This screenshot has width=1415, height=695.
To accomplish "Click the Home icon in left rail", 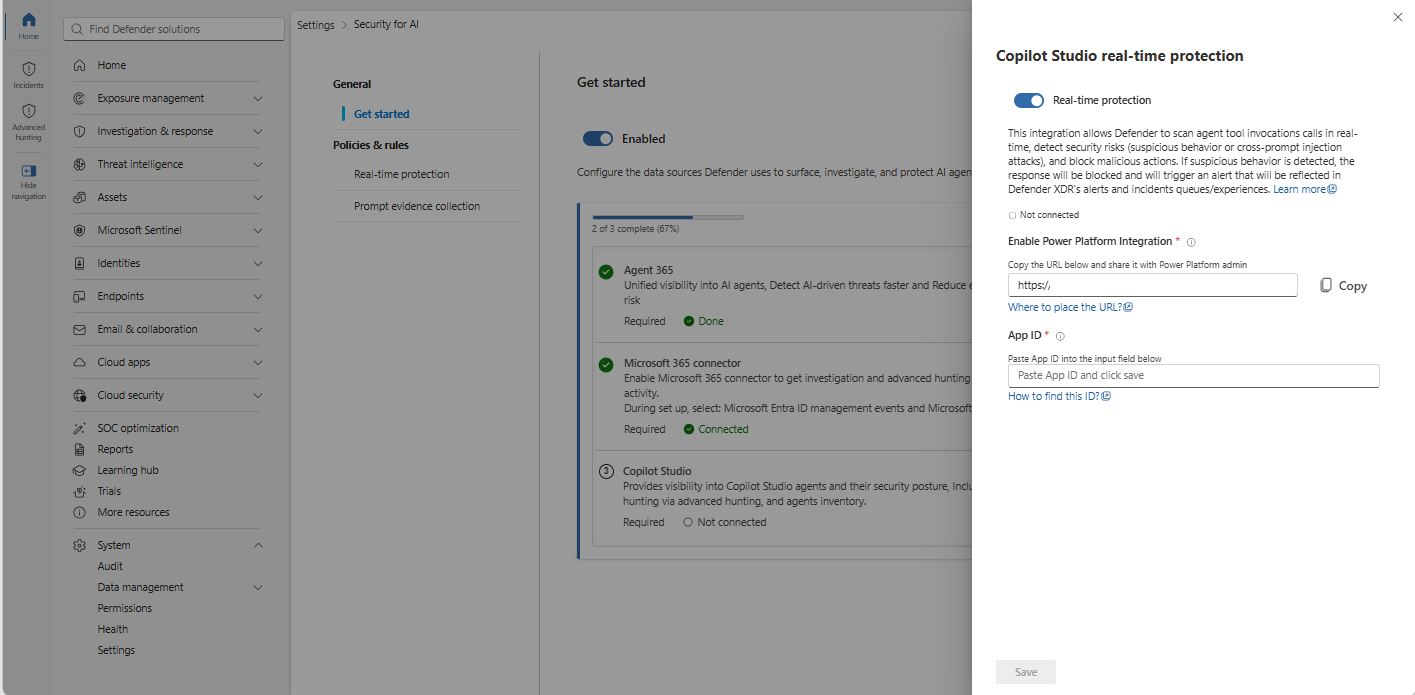I will tap(28, 20).
